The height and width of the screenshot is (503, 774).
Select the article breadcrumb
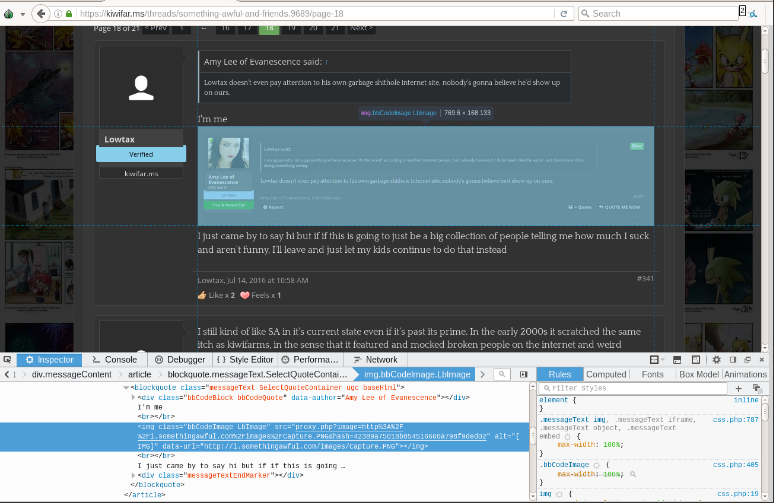[140, 374]
